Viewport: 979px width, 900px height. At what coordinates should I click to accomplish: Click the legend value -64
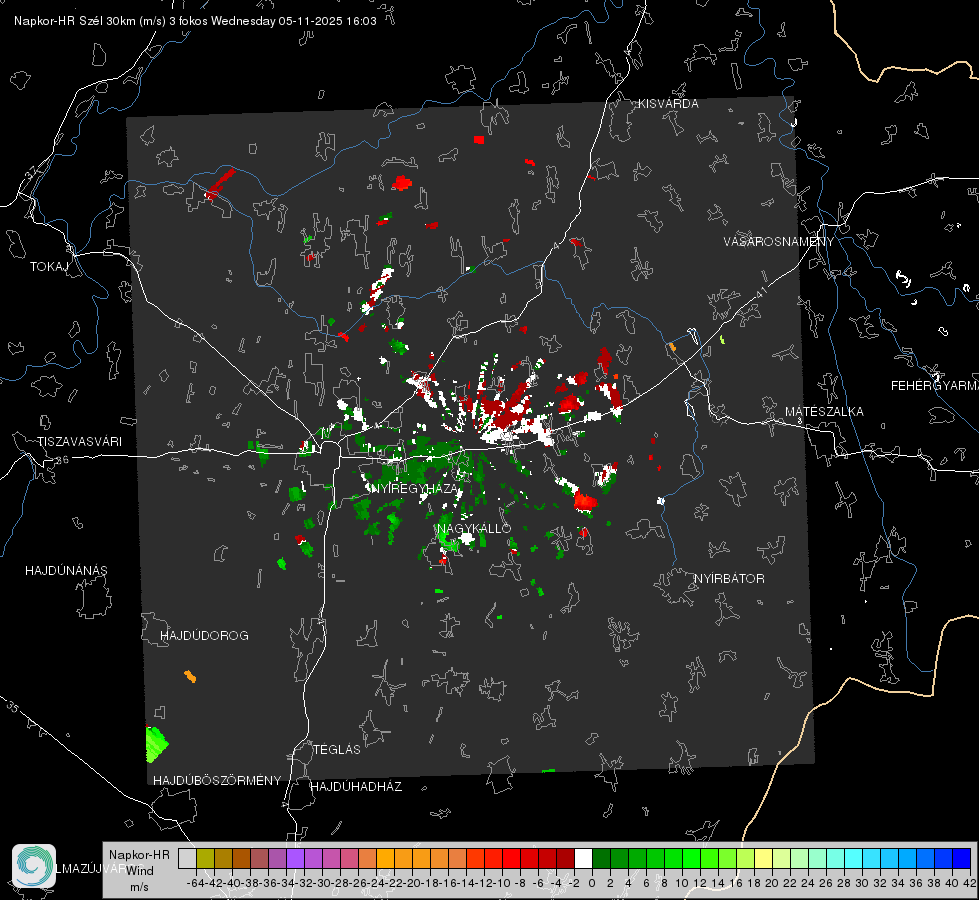(196, 883)
